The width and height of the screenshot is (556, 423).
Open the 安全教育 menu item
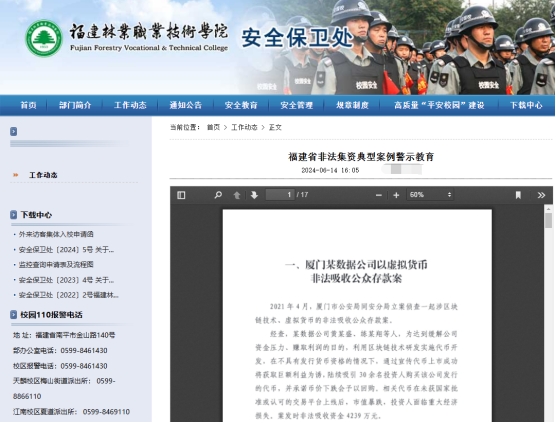(241, 105)
